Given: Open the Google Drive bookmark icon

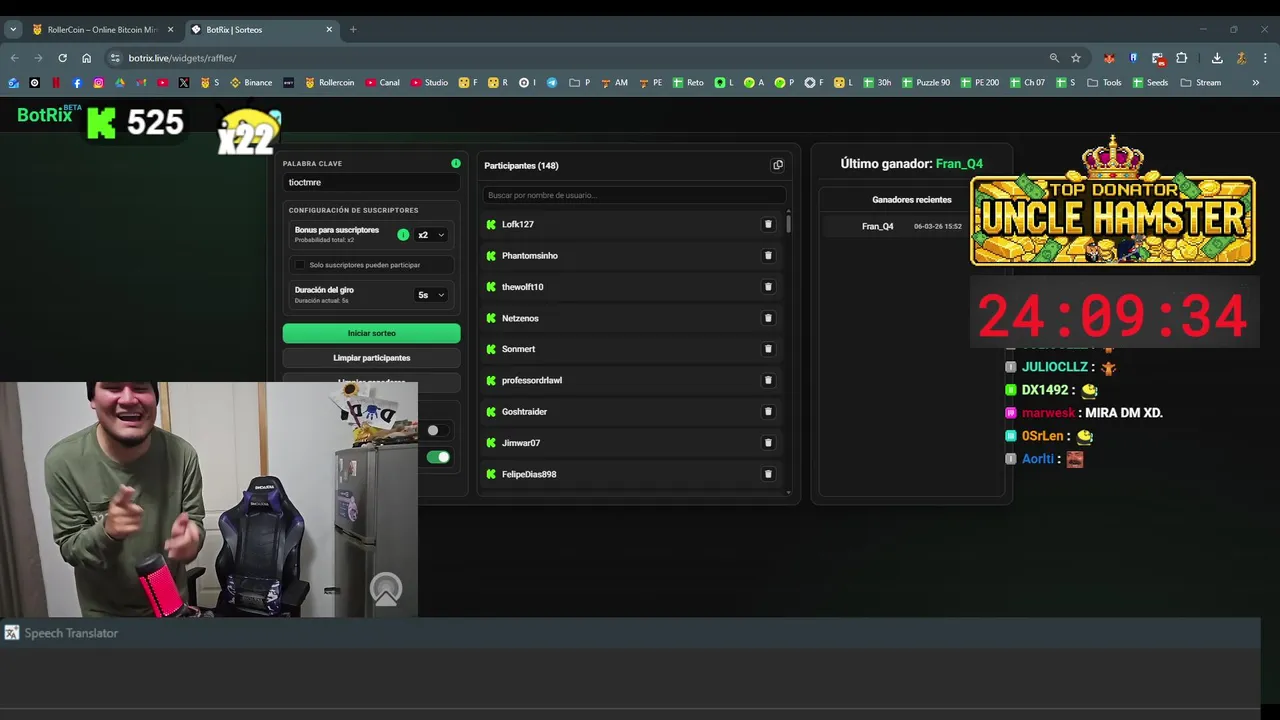Looking at the screenshot, I should (x=120, y=83).
